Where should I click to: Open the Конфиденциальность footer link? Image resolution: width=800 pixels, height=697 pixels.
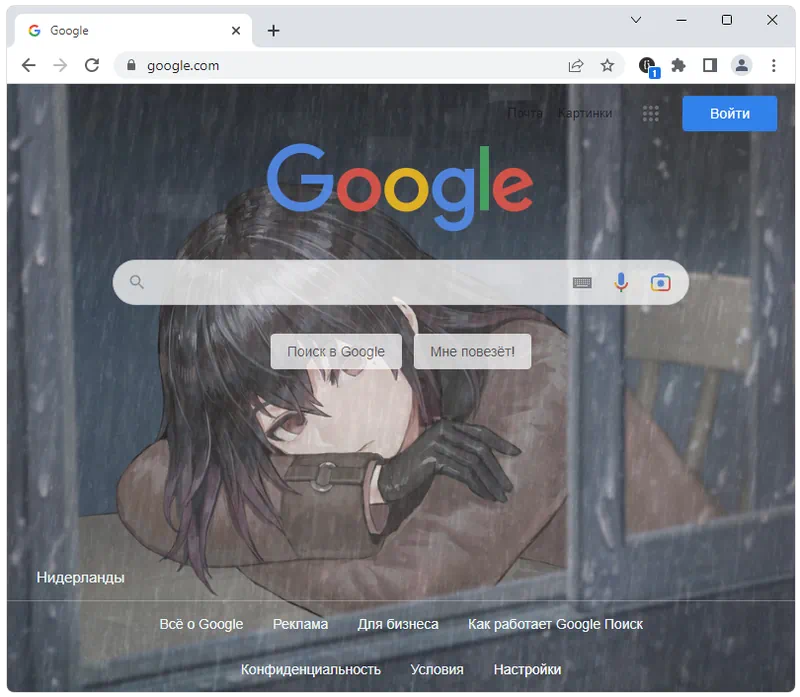point(311,669)
